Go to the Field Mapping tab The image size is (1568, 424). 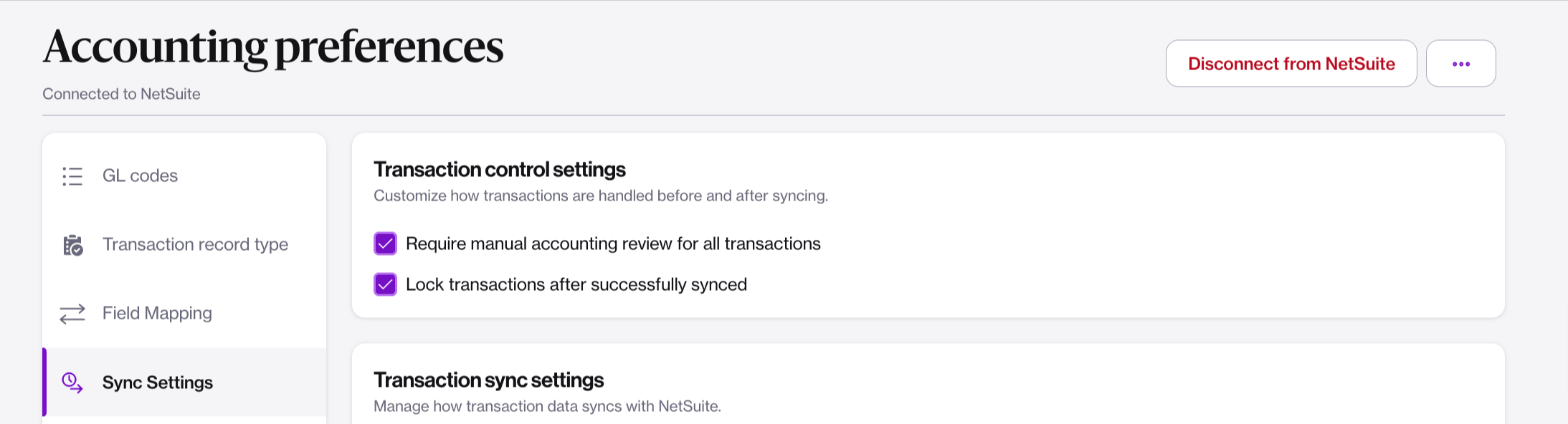pyautogui.click(x=157, y=314)
